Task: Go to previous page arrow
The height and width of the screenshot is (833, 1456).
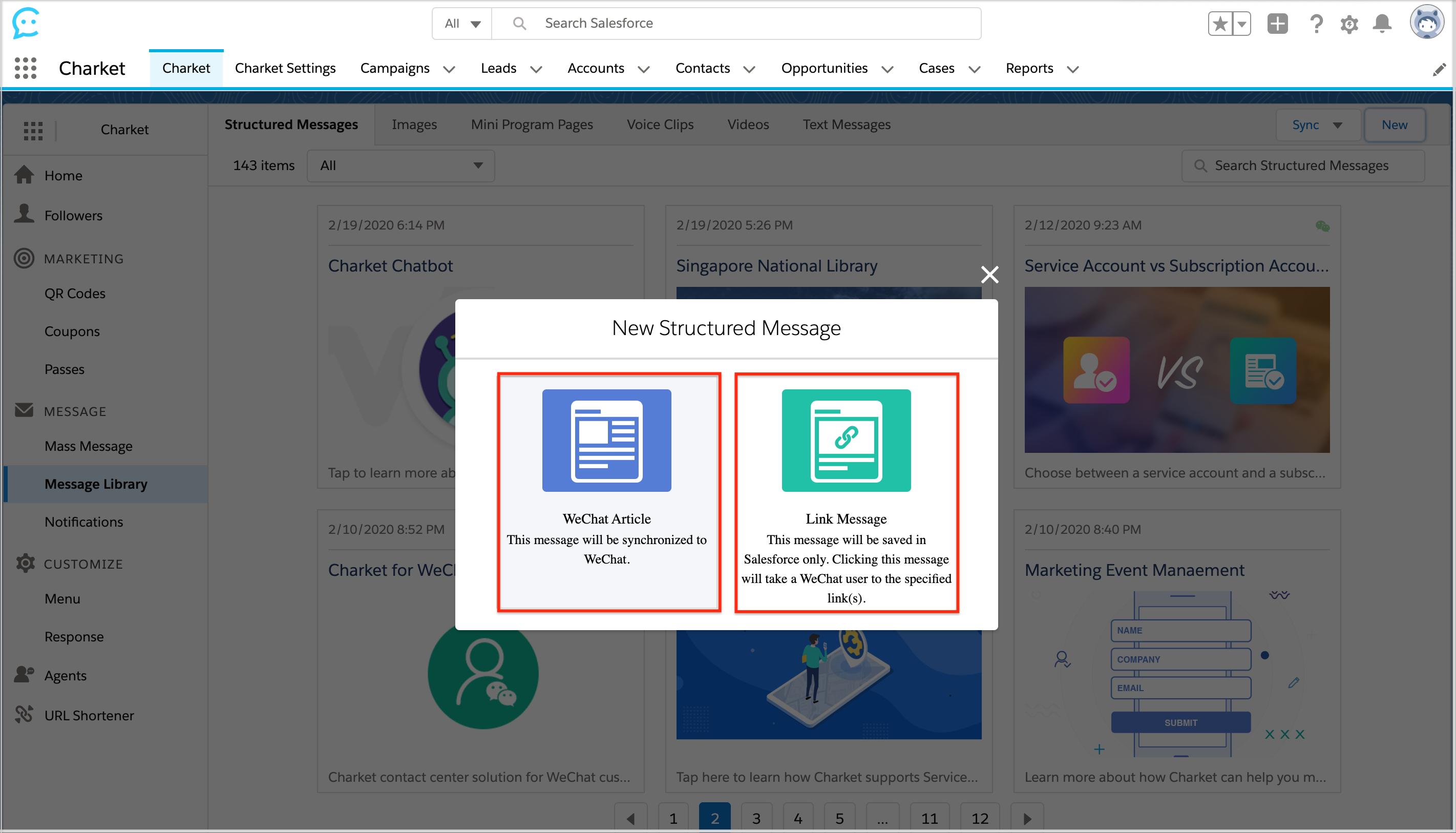Action: (x=630, y=818)
